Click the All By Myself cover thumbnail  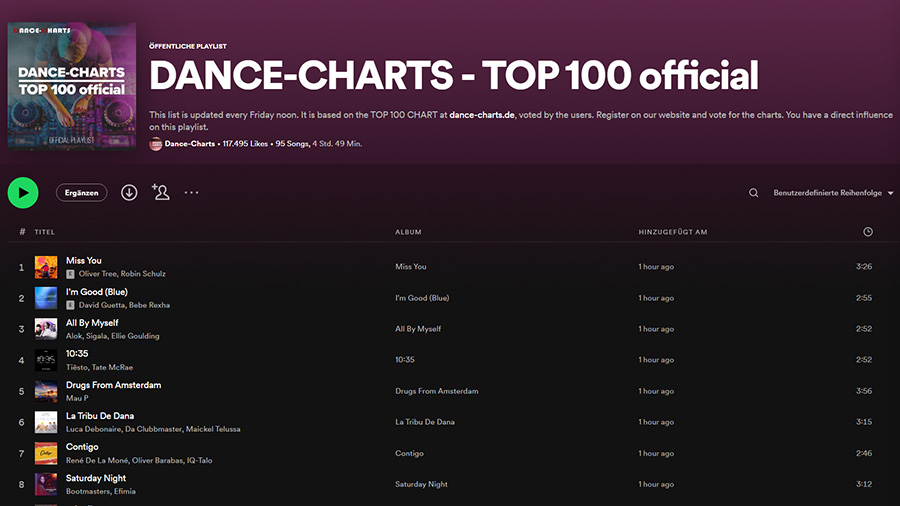(46, 329)
